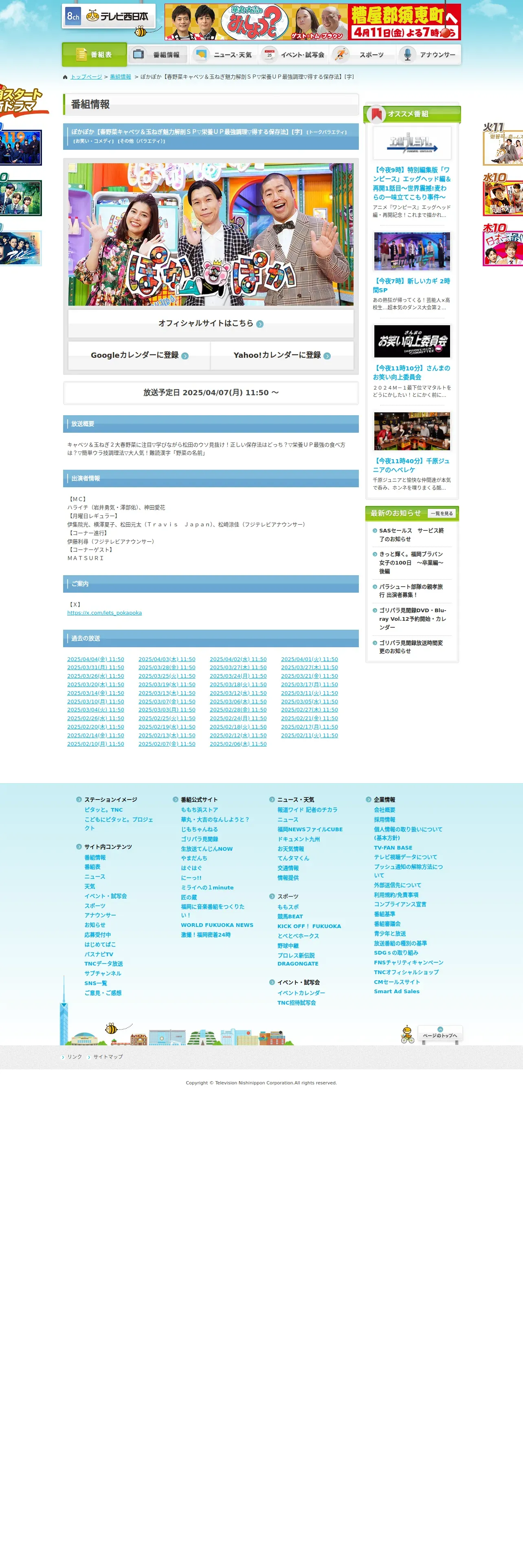Open footer link TNCデータ放送
Image resolution: width=523 pixels, height=1568 pixels.
(x=103, y=964)
